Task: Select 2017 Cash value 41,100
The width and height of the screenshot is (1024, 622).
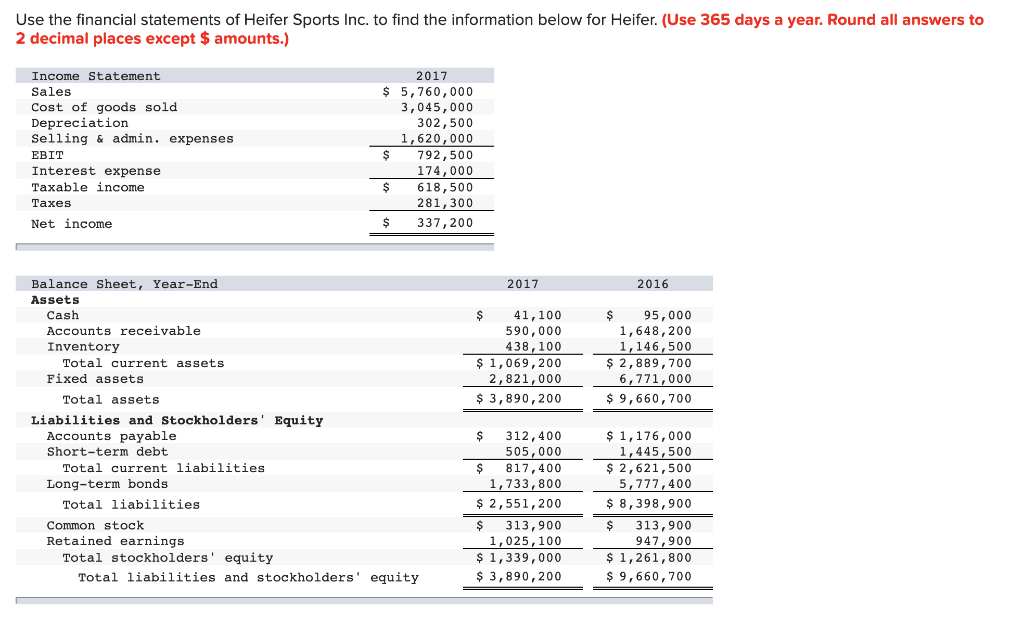Action: click(x=537, y=315)
